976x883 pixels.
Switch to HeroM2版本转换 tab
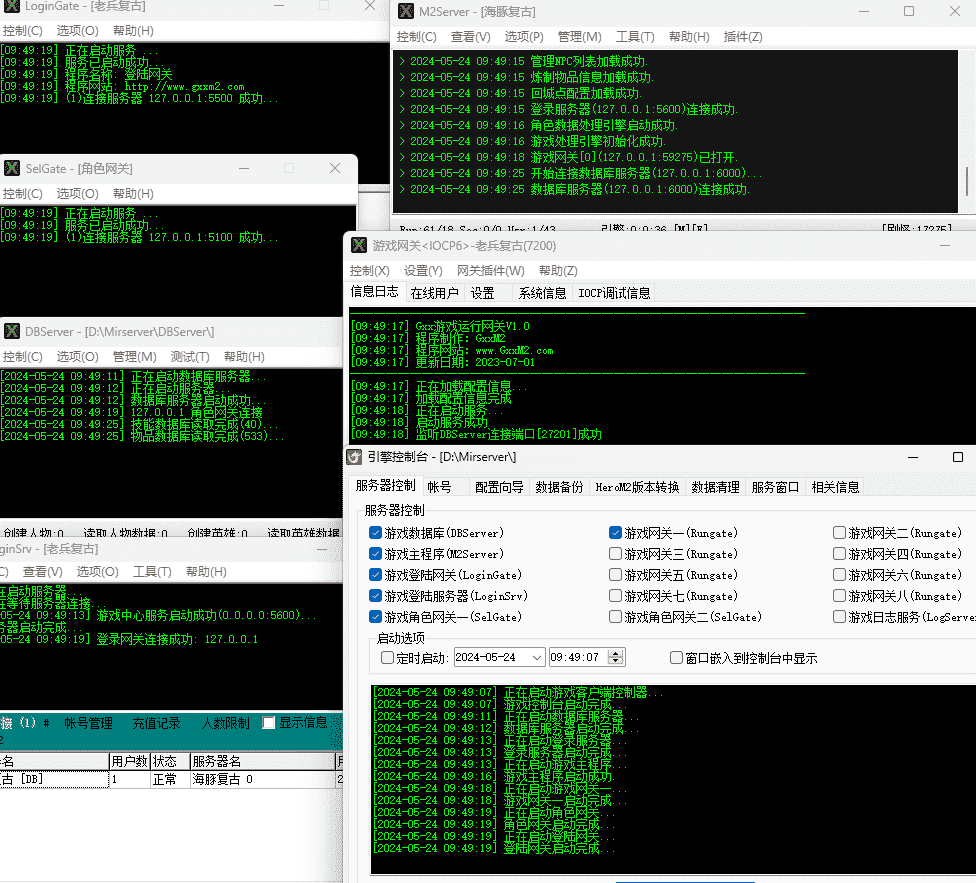[x=637, y=487]
